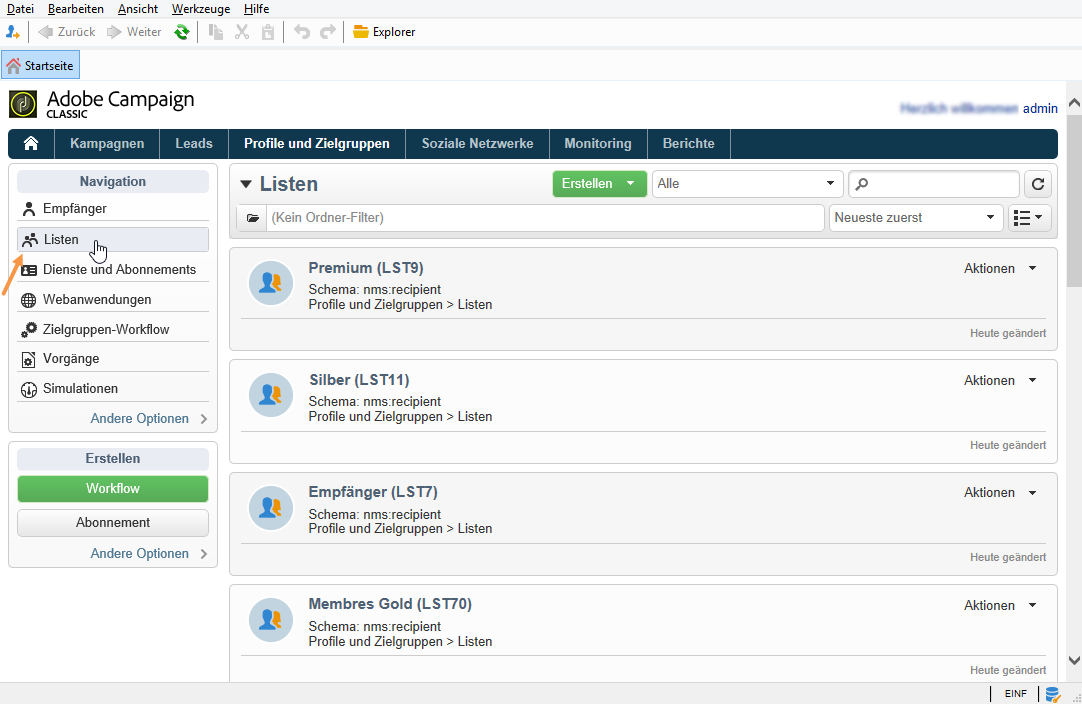This screenshot has height=704, width=1082.
Task: Click the scrollbar up arrow
Action: [x=1074, y=104]
